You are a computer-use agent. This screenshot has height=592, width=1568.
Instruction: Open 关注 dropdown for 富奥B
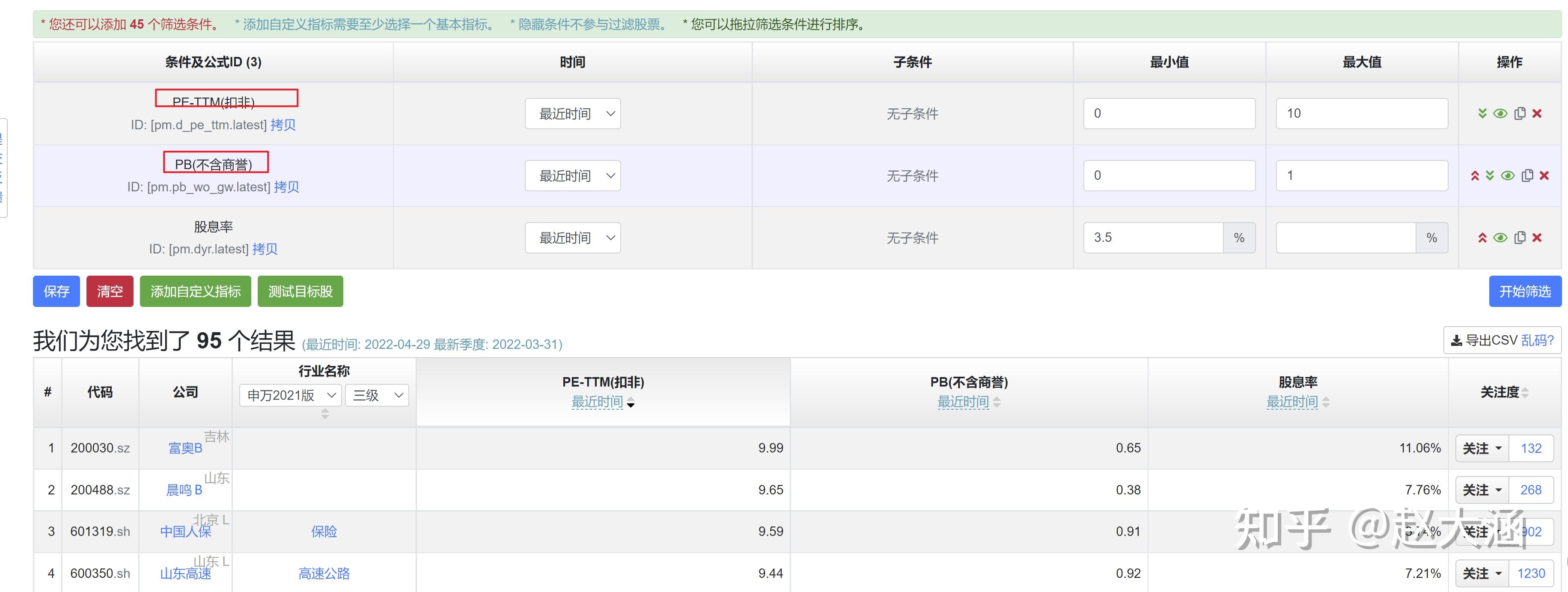pyautogui.click(x=1482, y=449)
